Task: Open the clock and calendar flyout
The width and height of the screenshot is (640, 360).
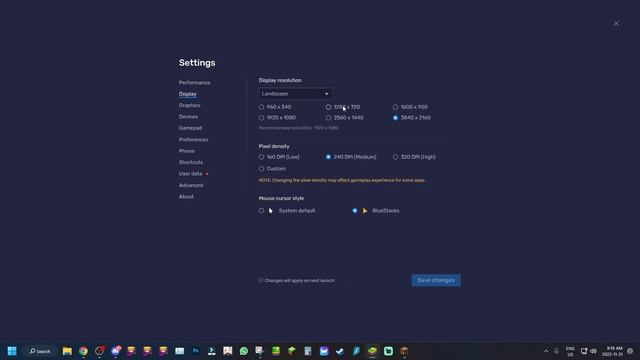Action: 613,351
